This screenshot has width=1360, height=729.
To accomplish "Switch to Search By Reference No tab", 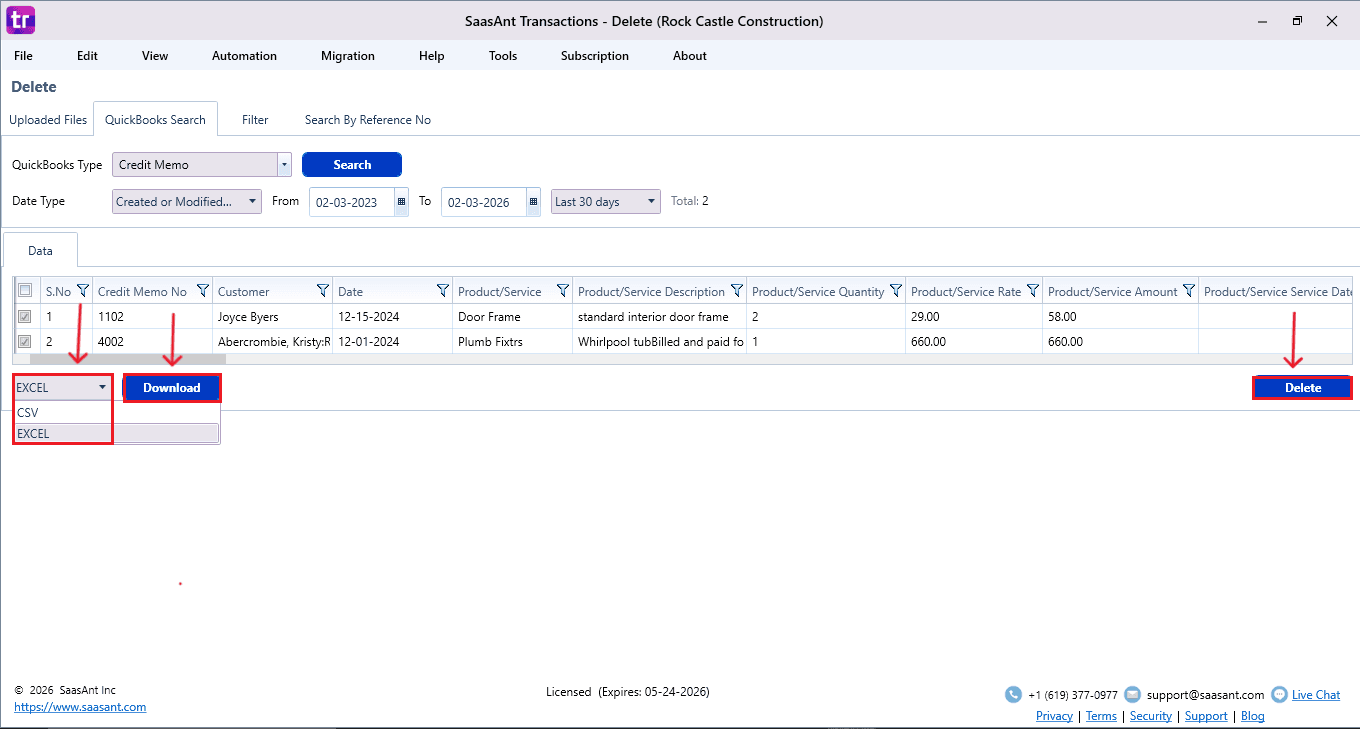I will (368, 120).
